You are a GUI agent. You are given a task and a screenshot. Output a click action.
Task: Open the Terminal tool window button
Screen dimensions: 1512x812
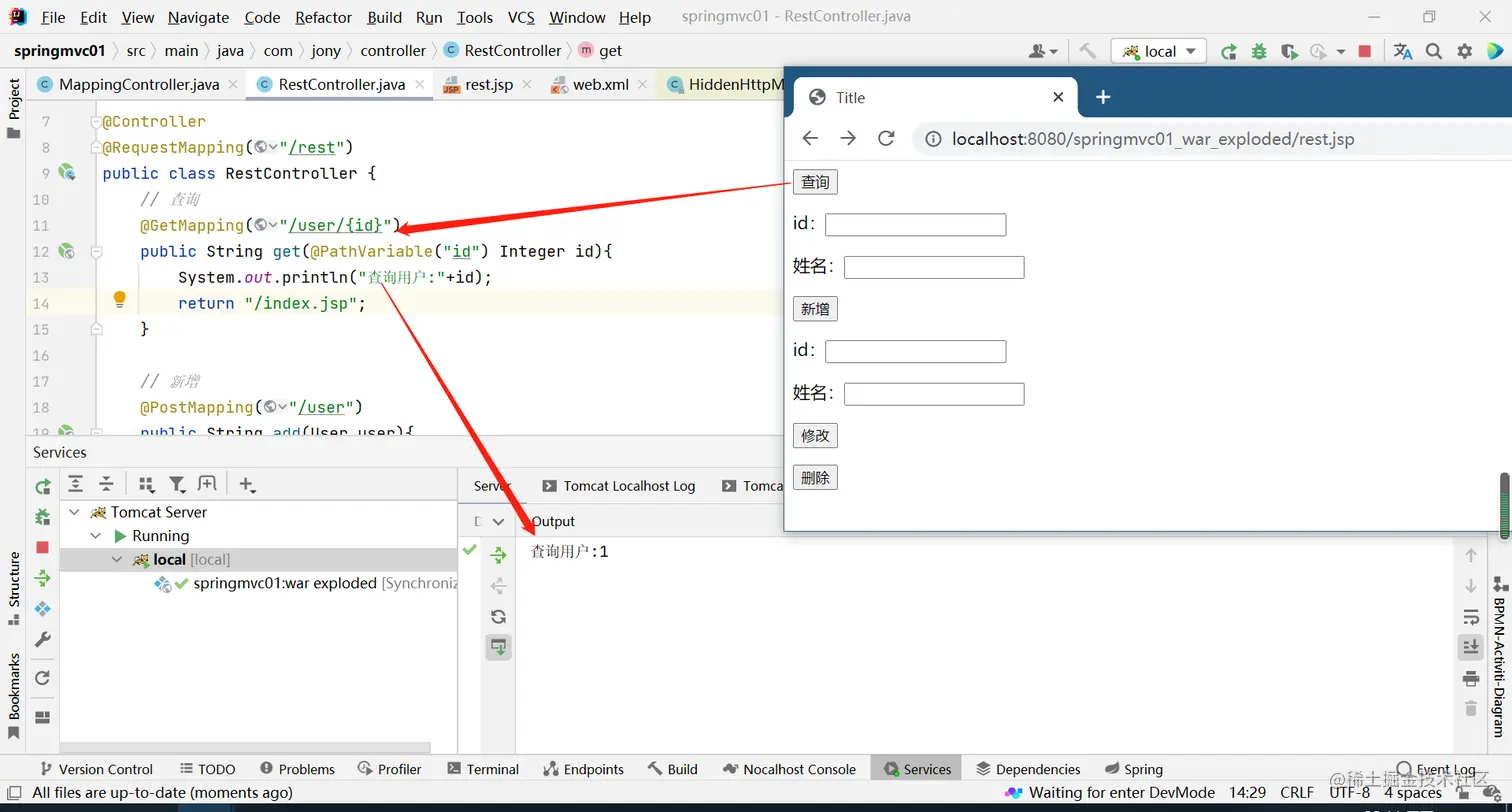(483, 769)
